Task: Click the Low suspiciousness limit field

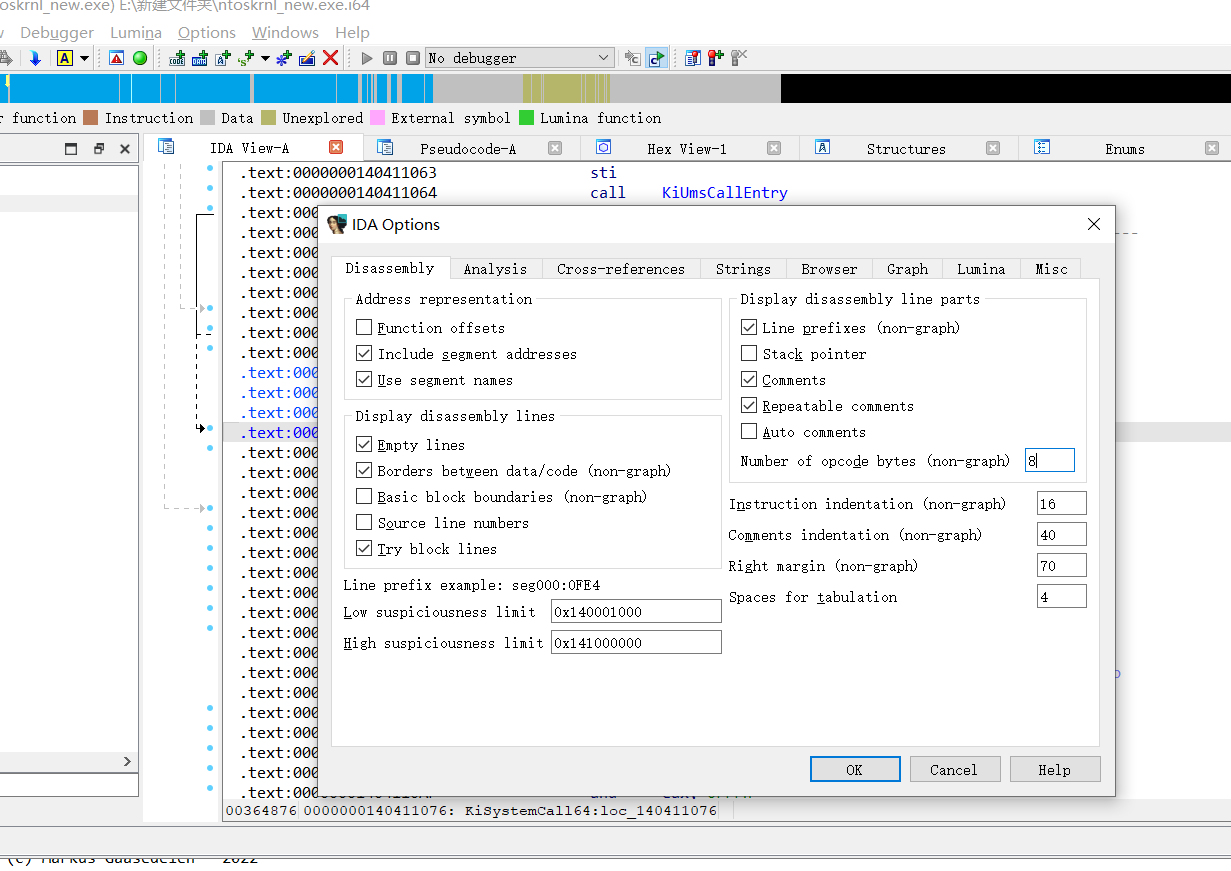Action: tap(636, 612)
